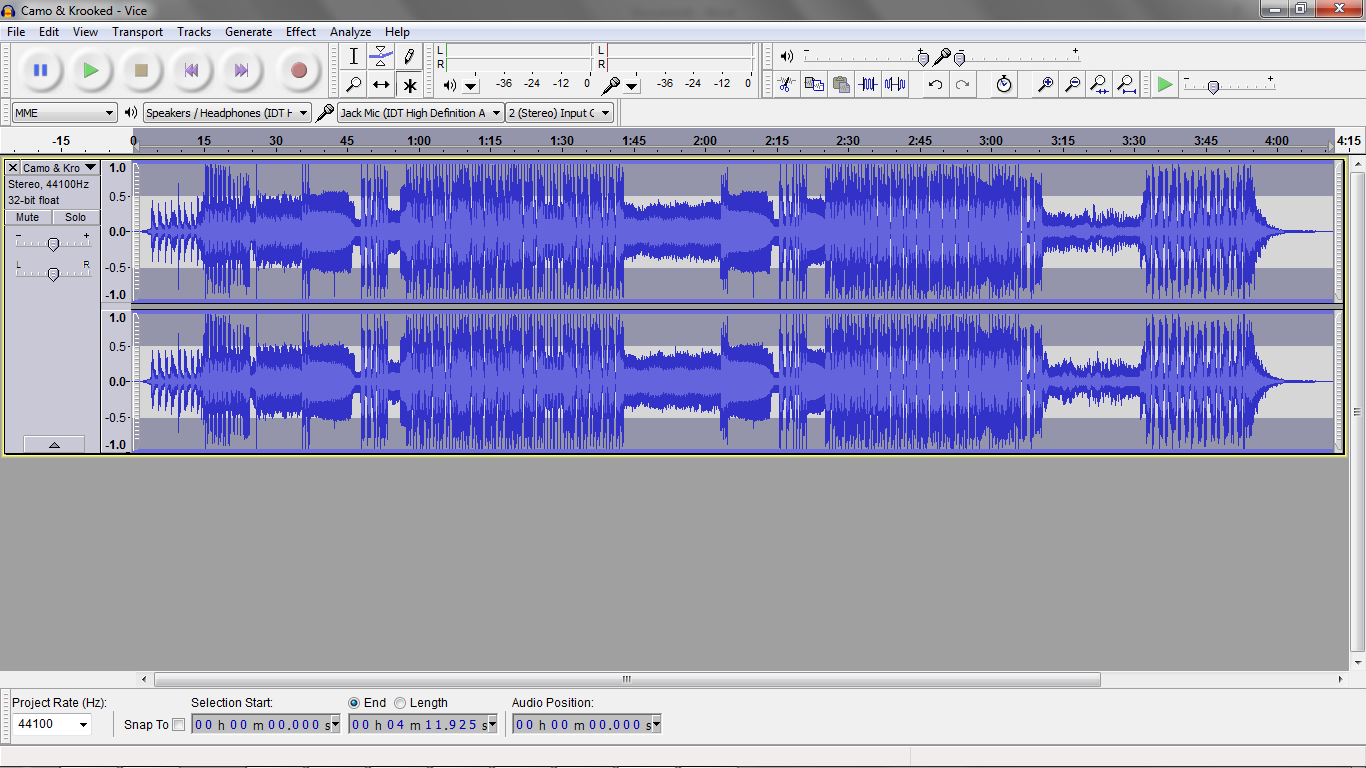
Task: Open the Project Rate dropdown
Action: 52,724
